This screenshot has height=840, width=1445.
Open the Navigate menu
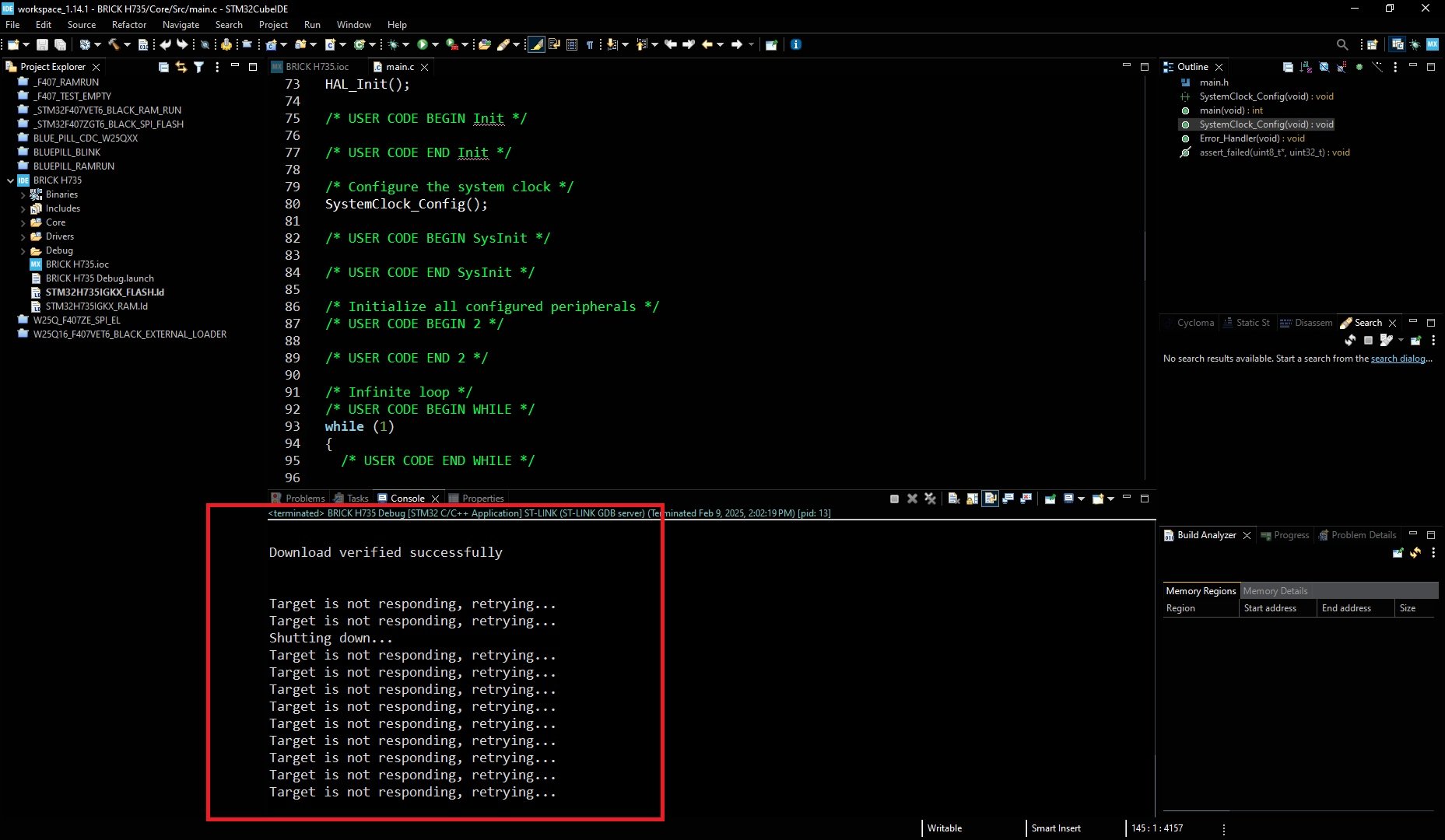[181, 25]
